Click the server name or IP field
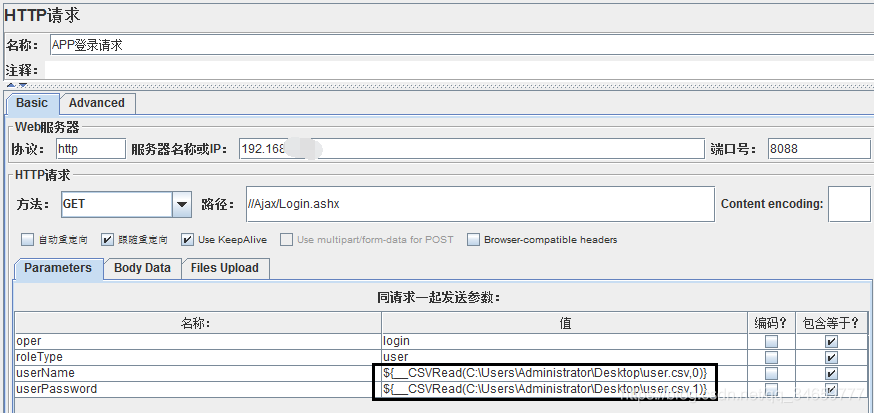Screen dimensions: 874x413 pos(472,149)
